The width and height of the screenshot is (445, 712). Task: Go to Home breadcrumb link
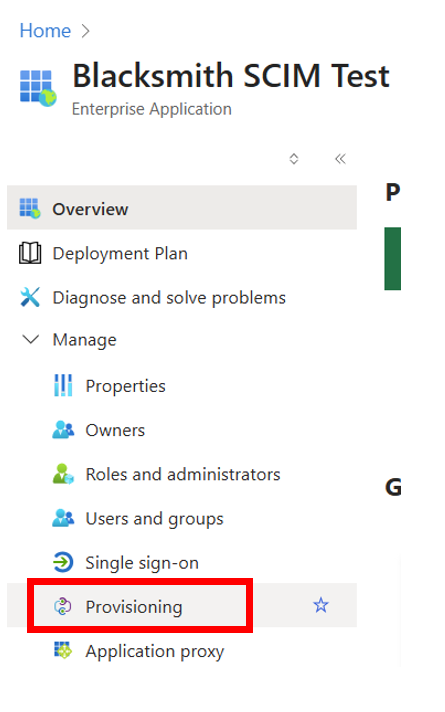coord(45,31)
